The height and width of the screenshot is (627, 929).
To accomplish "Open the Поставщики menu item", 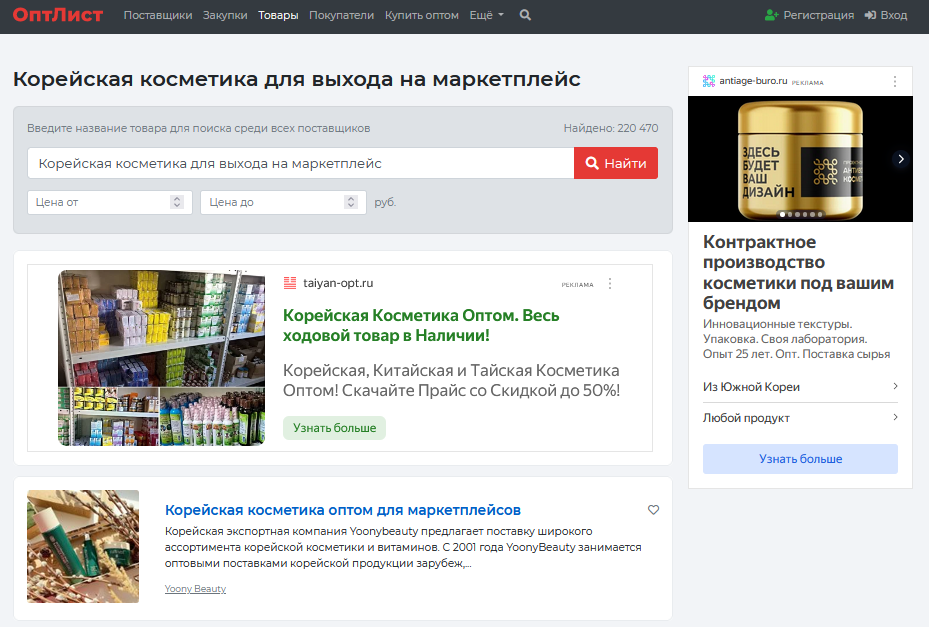I will click(x=156, y=15).
